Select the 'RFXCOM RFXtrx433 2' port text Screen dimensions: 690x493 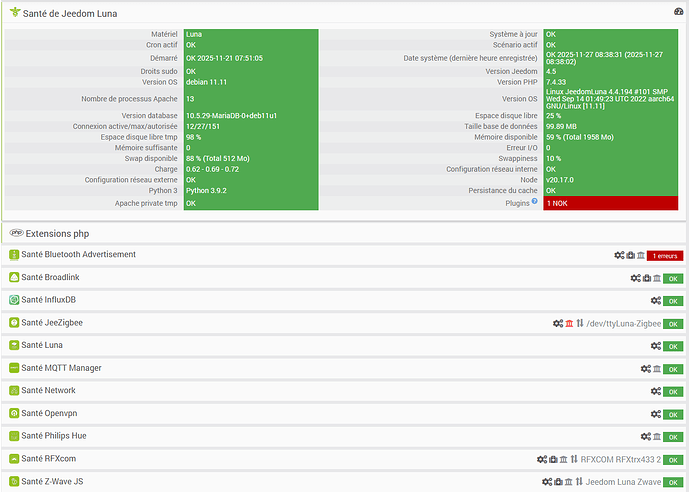click(620, 460)
